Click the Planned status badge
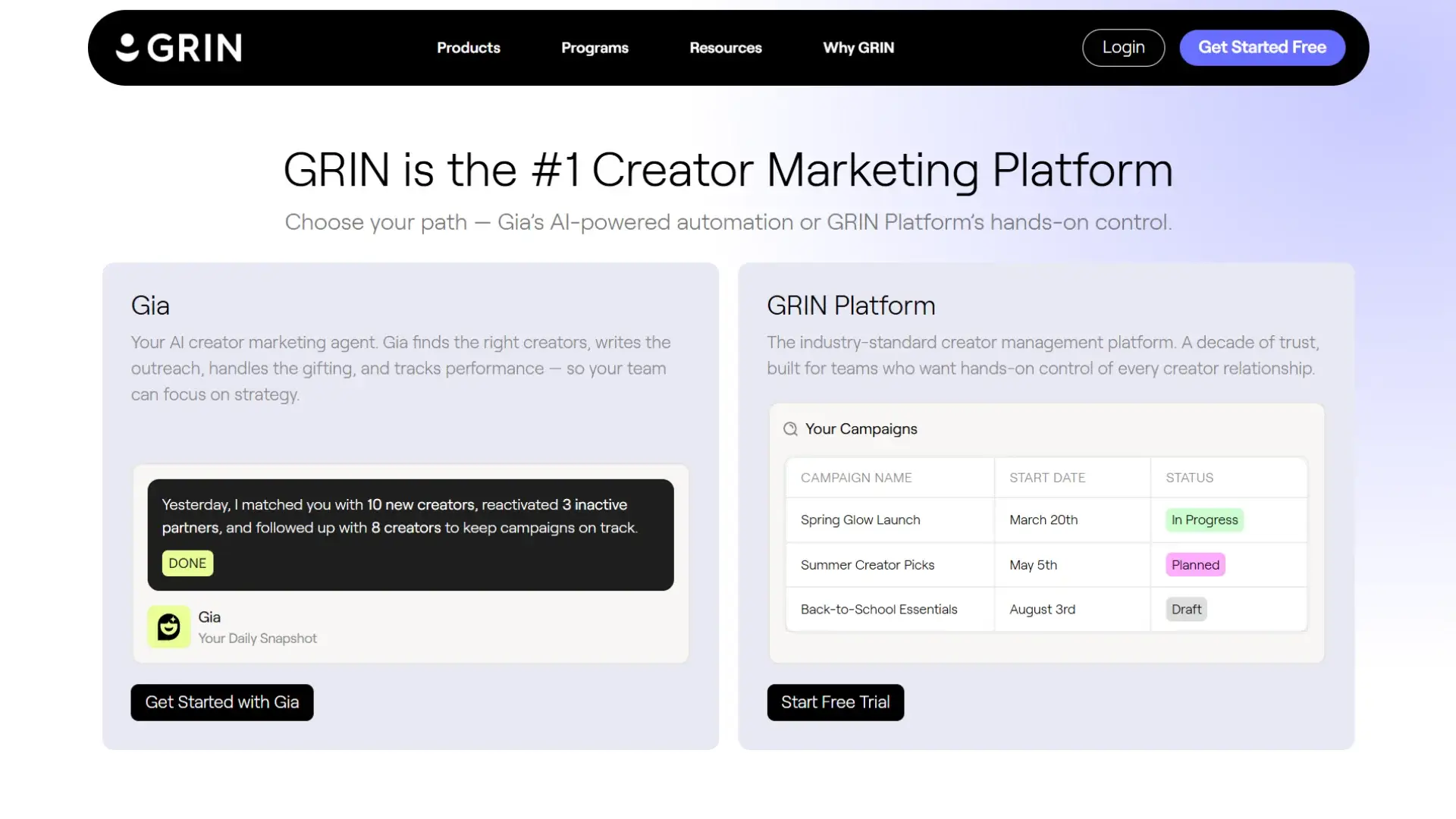This screenshot has width=1456, height=819. coord(1194,564)
